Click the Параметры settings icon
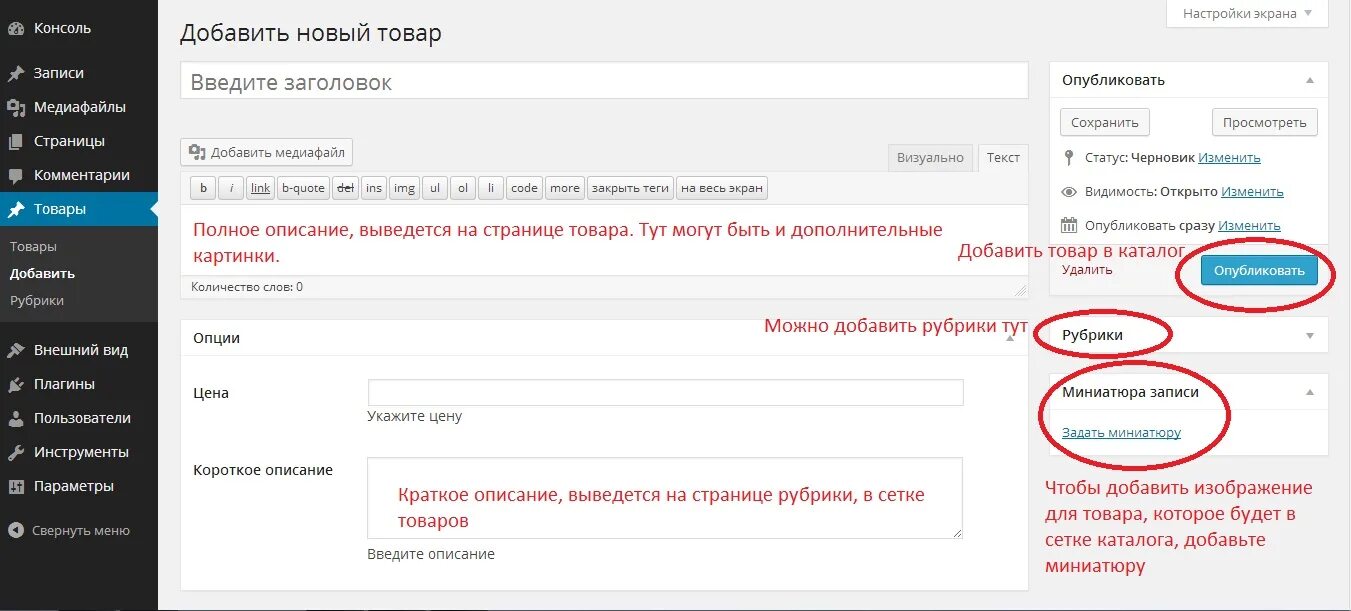Image resolution: width=1351 pixels, height=611 pixels. pyautogui.click(x=16, y=487)
